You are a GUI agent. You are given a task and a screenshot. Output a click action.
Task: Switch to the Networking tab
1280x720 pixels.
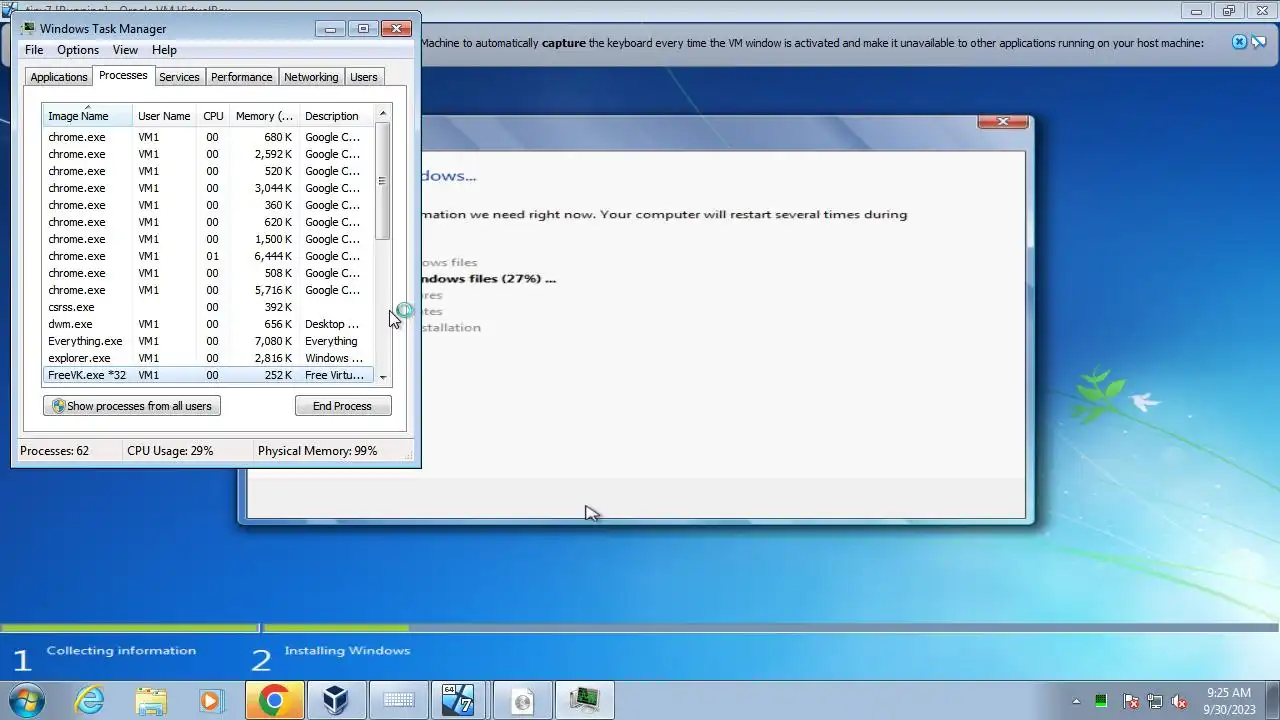pyautogui.click(x=311, y=77)
